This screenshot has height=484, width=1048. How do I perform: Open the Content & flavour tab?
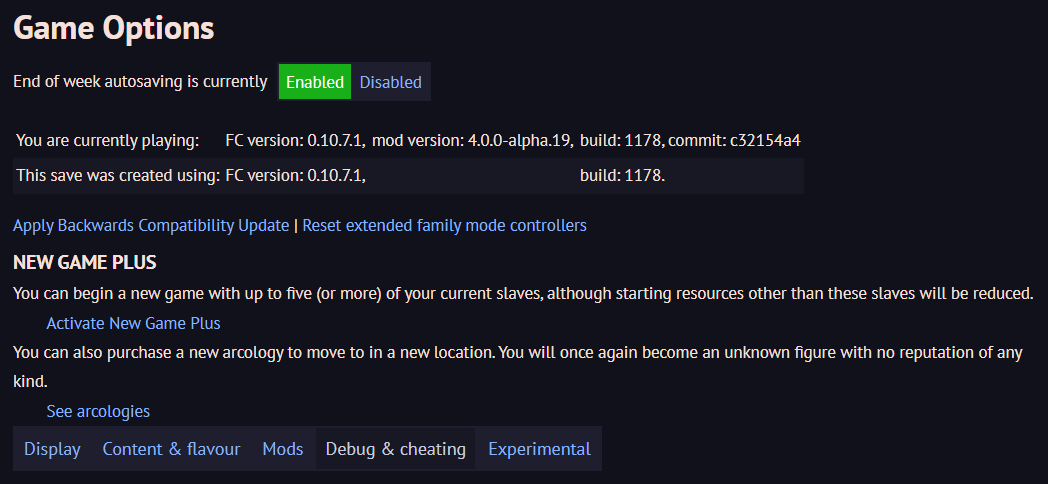171,449
